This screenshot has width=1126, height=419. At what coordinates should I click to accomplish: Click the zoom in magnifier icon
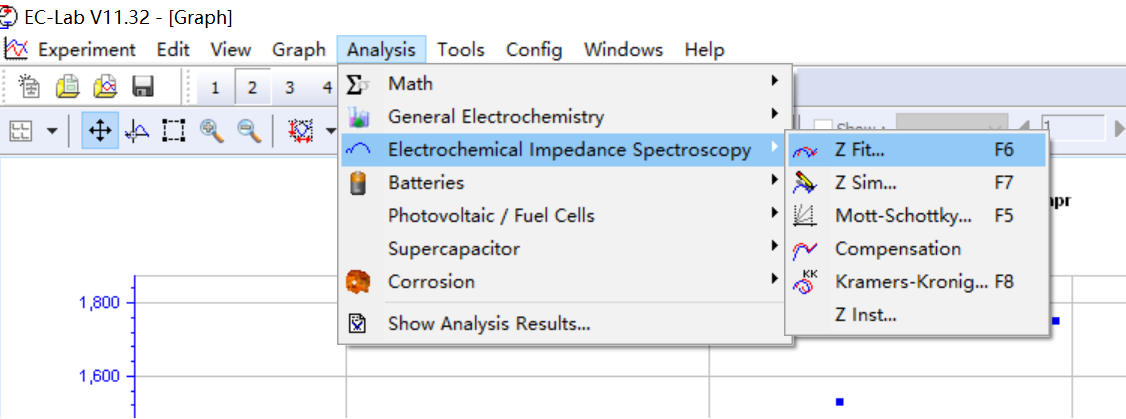point(212,131)
